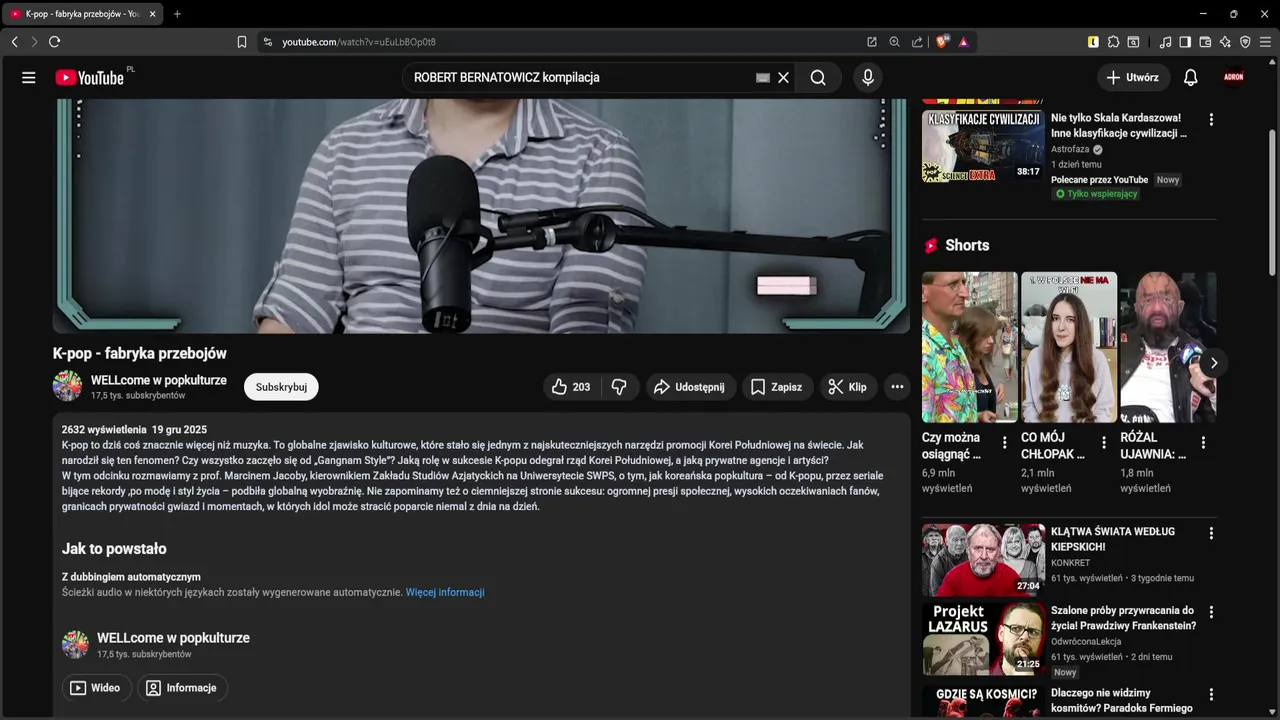Open WELLcome w popkulturze channel name link

(159, 380)
